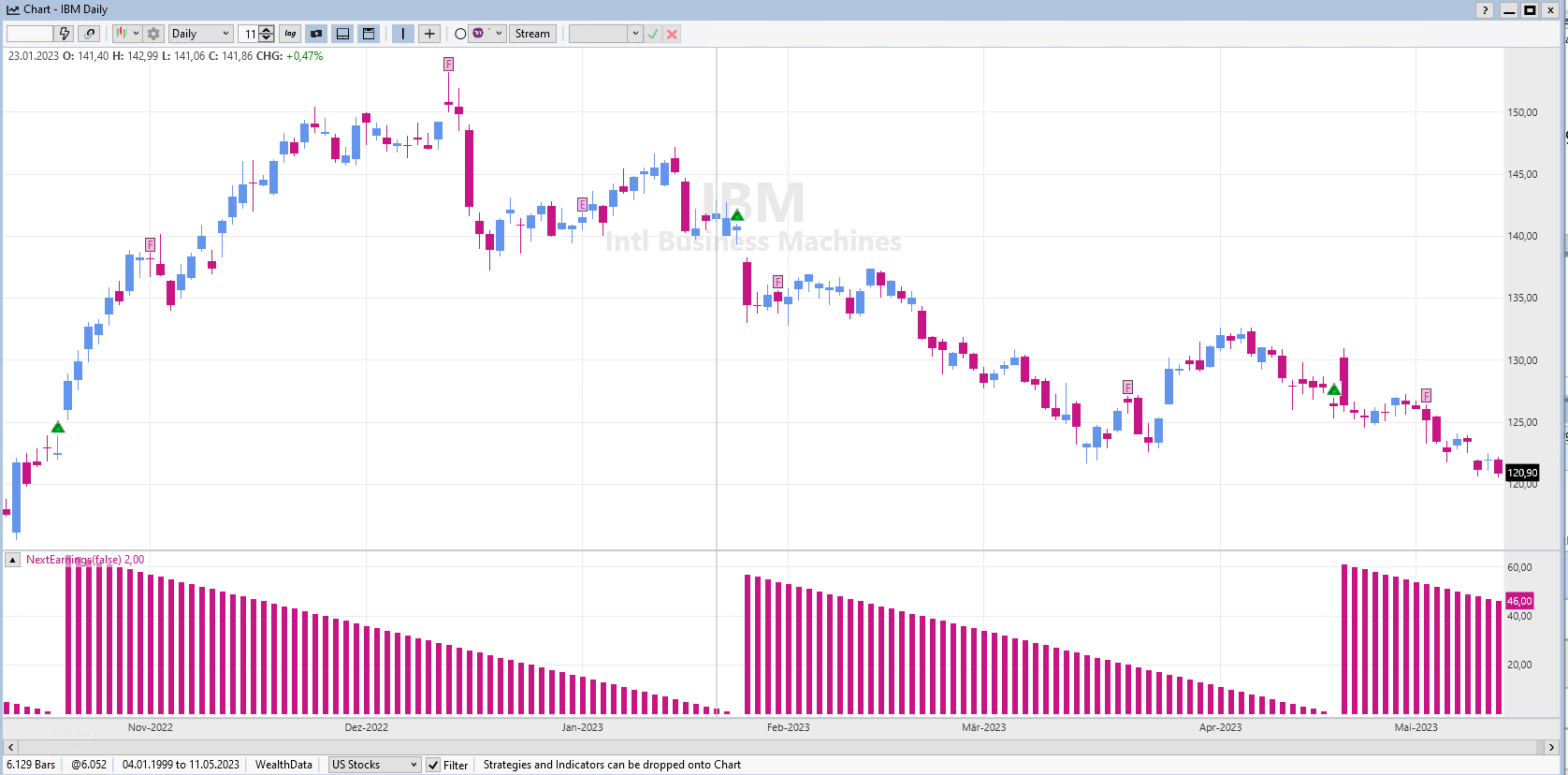
Task: Click the F marker in late March
Action: pyautogui.click(x=1127, y=387)
